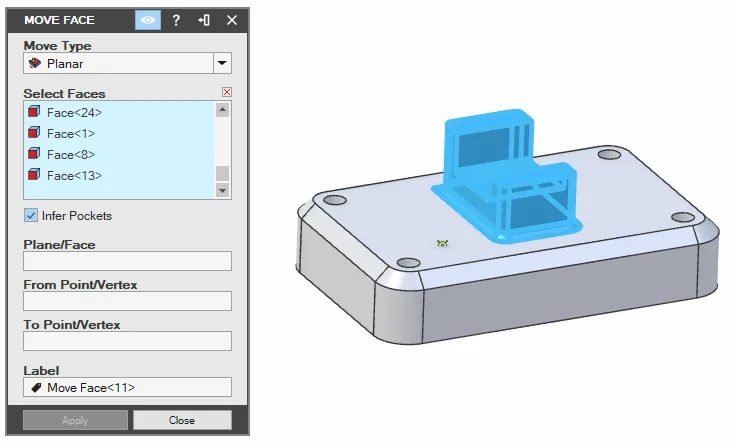Screen dimensions: 737x442
Task: Select Face<1> in the faces list
Action: click(x=71, y=134)
